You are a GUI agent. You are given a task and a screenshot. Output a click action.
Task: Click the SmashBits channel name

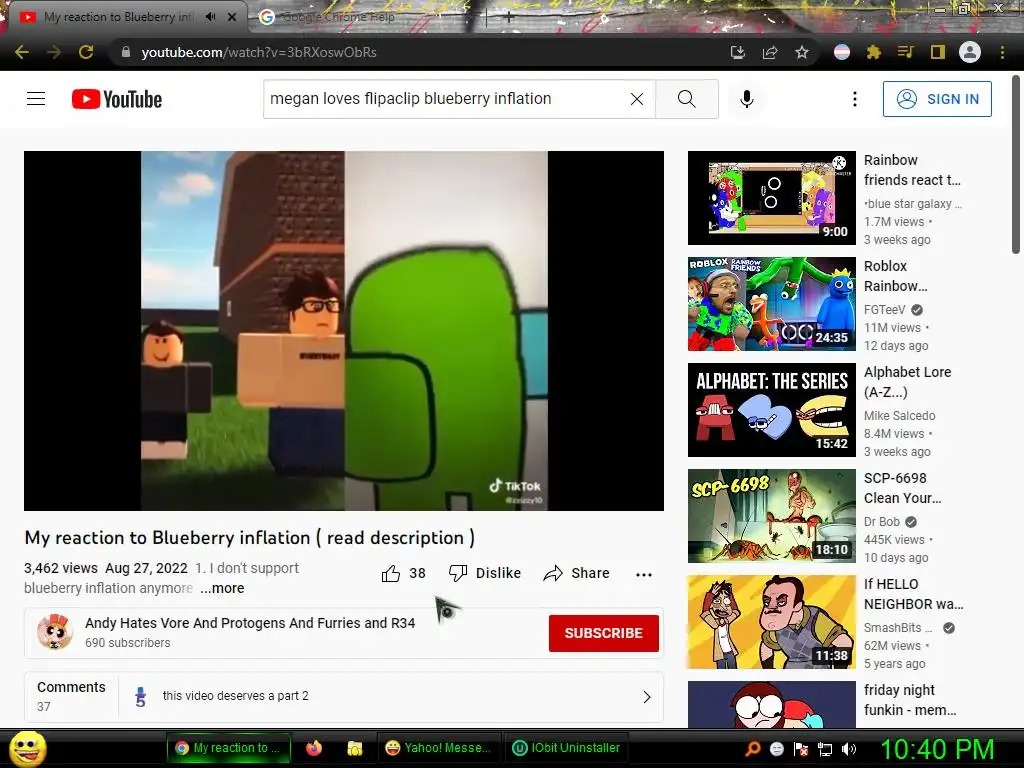coord(898,628)
